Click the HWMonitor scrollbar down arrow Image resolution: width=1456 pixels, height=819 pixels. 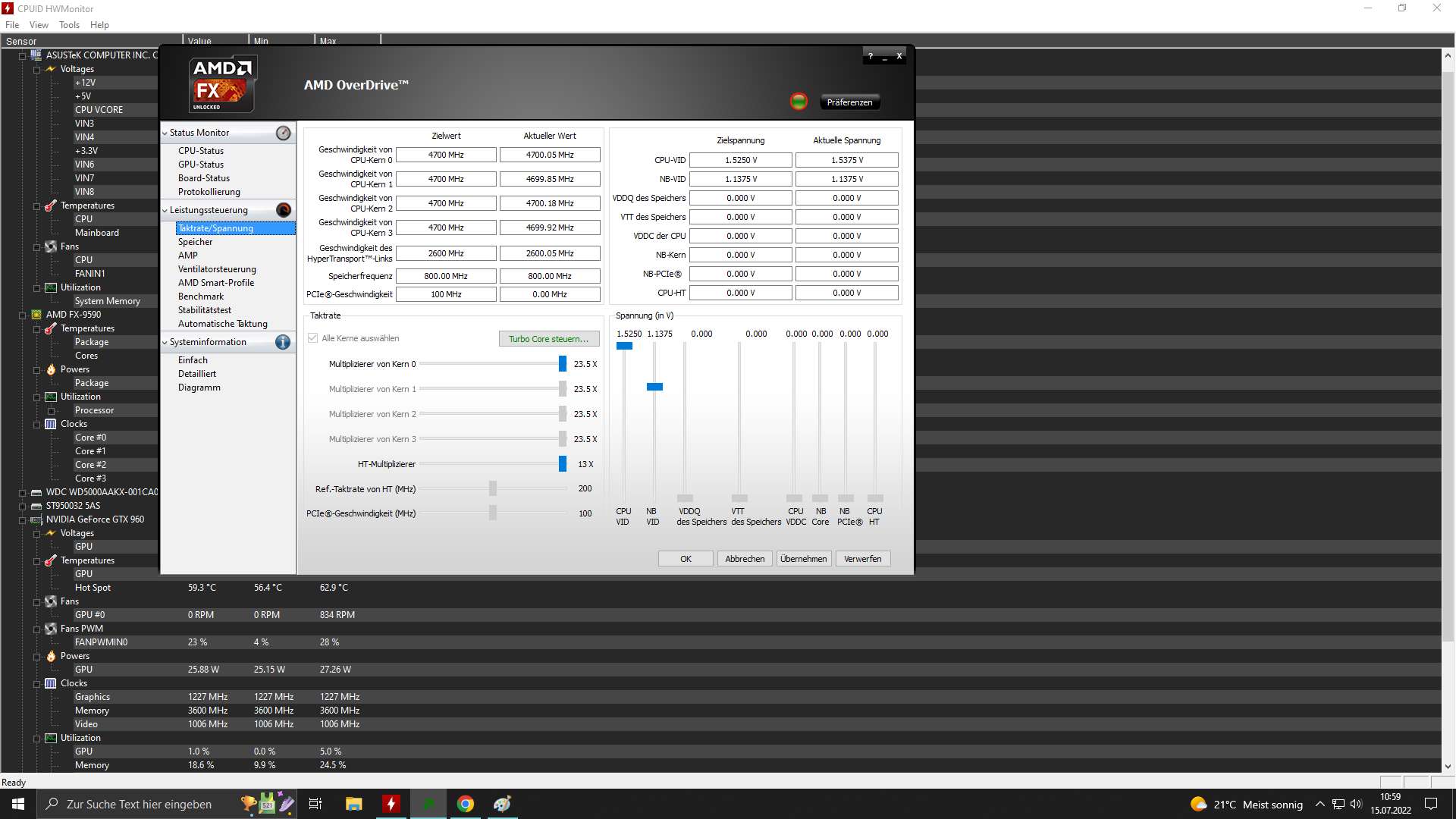1448,766
